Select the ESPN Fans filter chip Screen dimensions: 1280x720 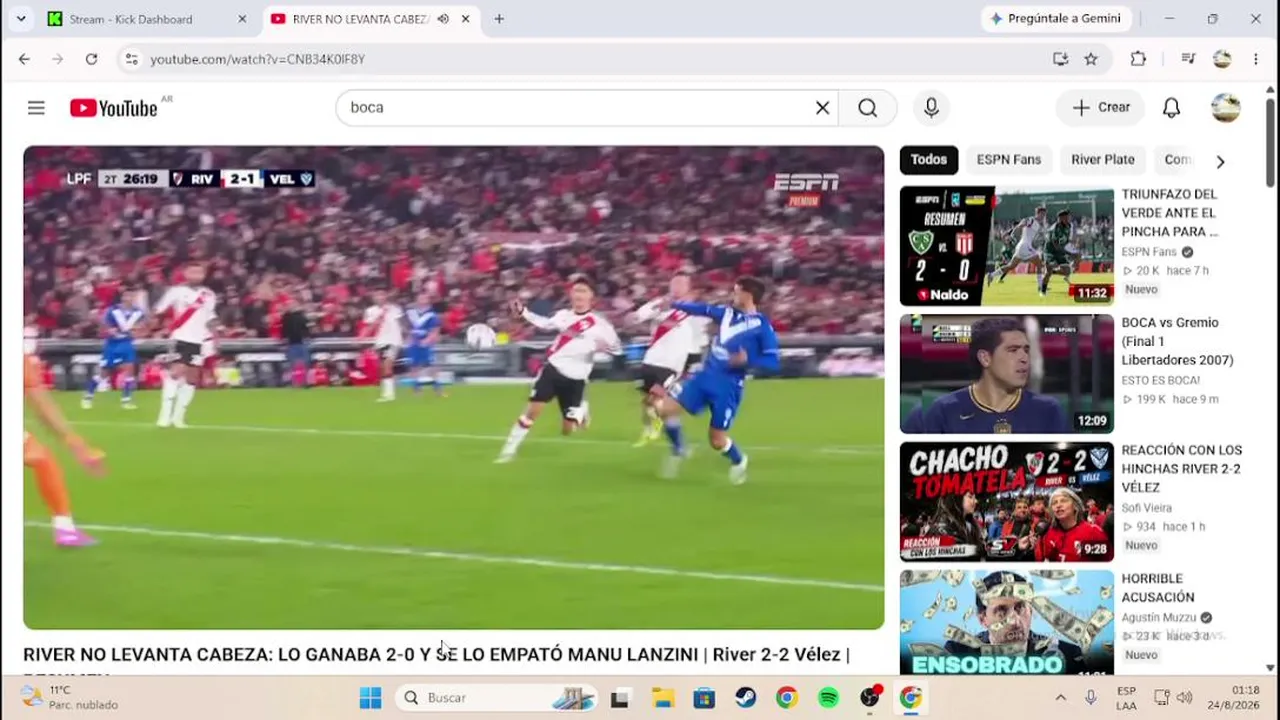1009,160
